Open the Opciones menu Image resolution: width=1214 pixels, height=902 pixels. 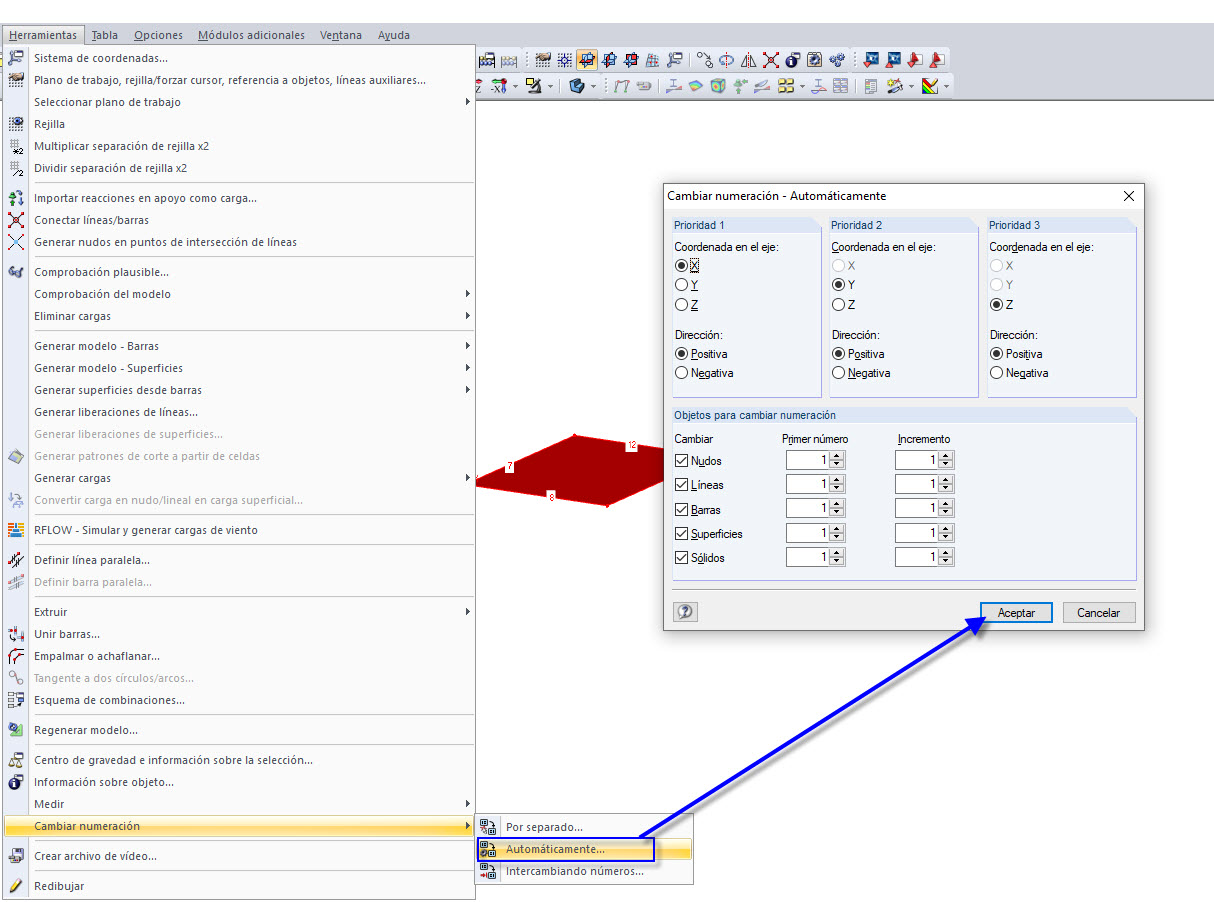158,35
